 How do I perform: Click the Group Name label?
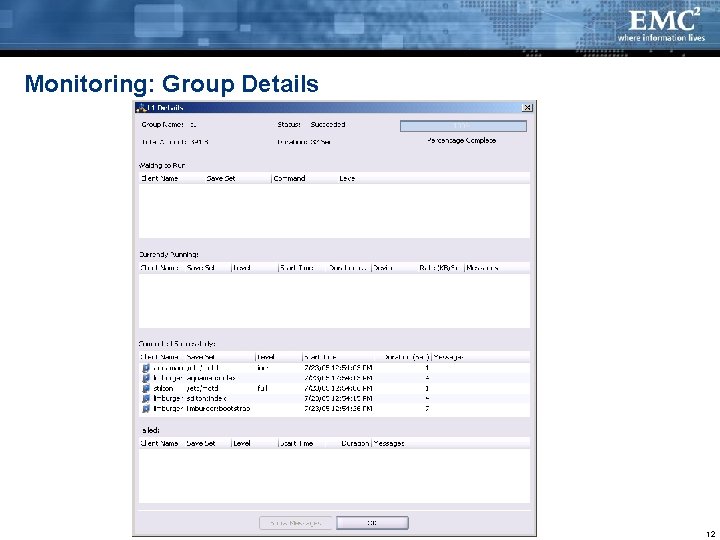point(162,124)
